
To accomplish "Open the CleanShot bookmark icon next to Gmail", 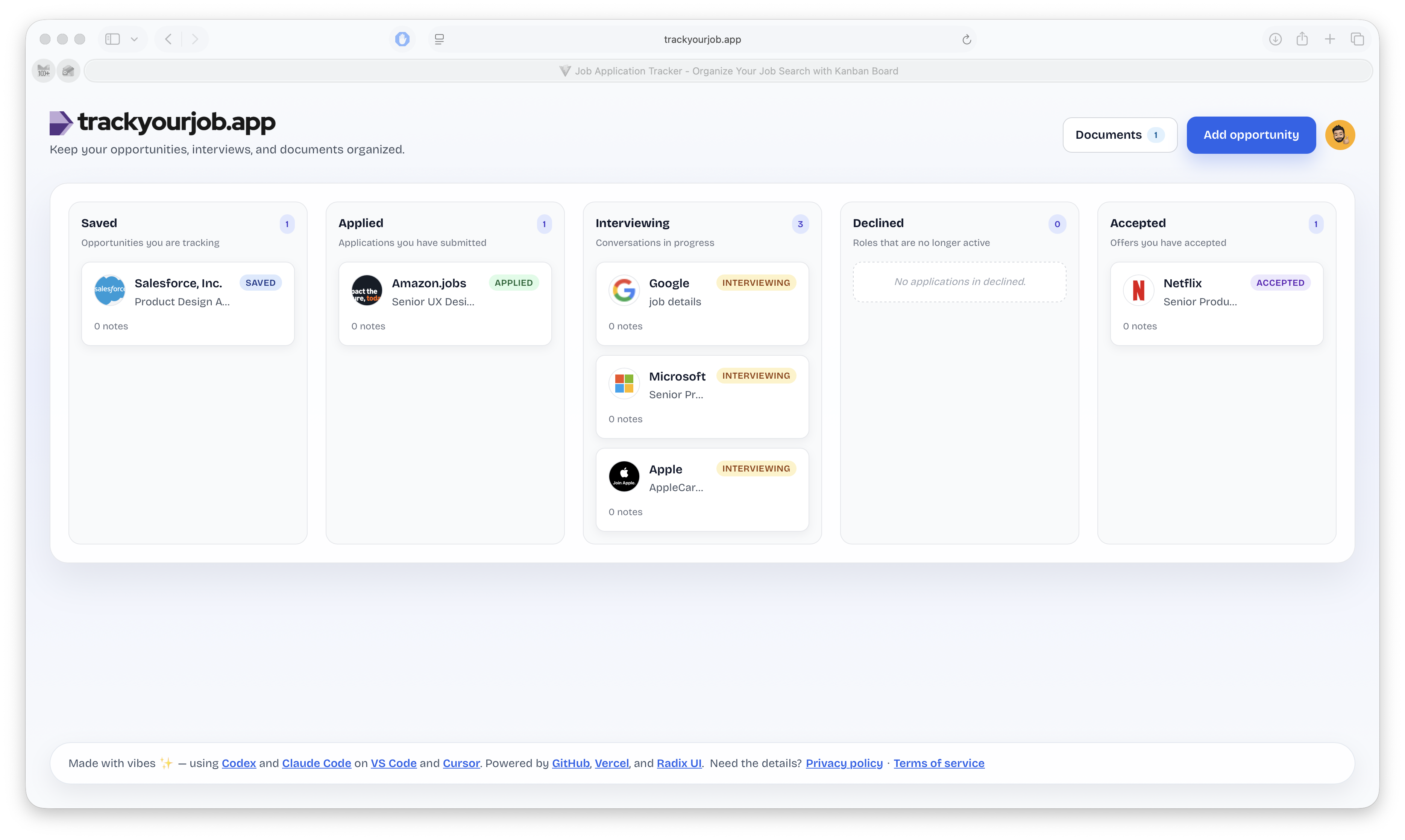I will (68, 70).
